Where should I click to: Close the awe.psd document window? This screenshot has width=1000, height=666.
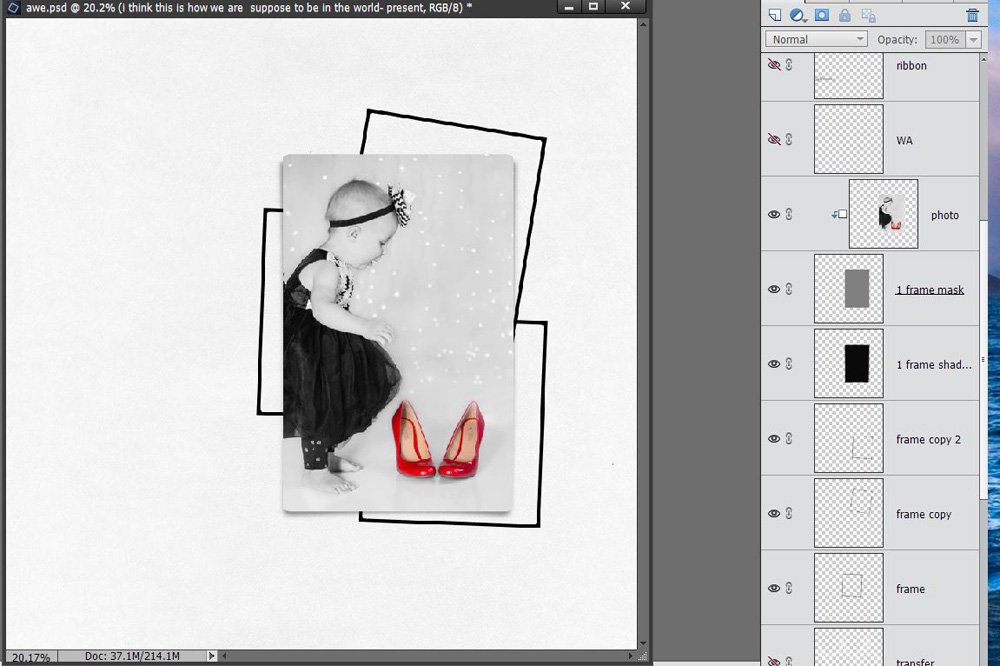625,6
